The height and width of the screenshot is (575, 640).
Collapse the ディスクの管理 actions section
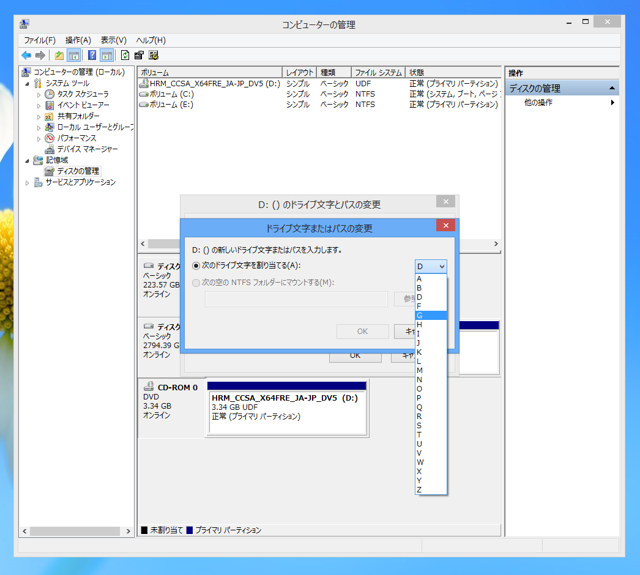point(612,88)
